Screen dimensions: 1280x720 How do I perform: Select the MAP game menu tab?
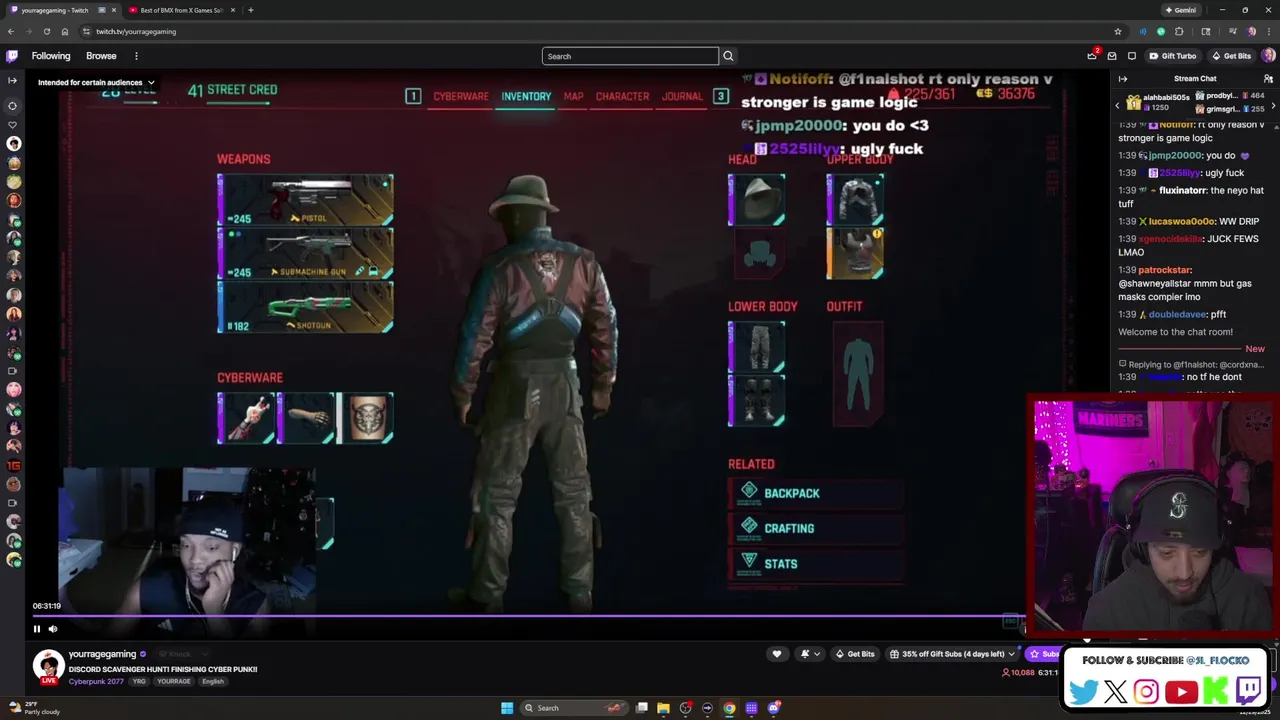click(x=573, y=96)
